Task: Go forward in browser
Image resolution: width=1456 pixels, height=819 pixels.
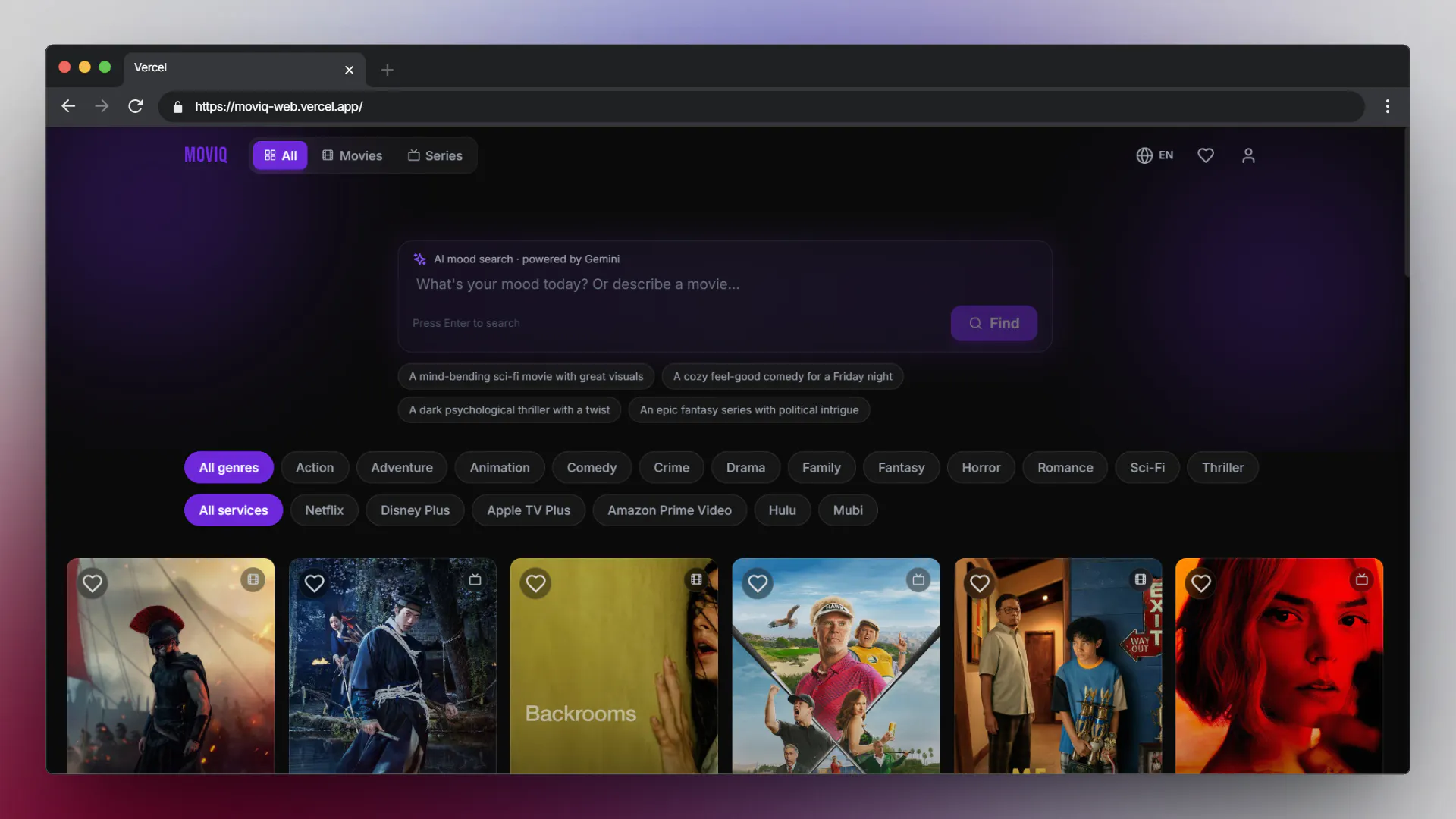Action: (102, 106)
